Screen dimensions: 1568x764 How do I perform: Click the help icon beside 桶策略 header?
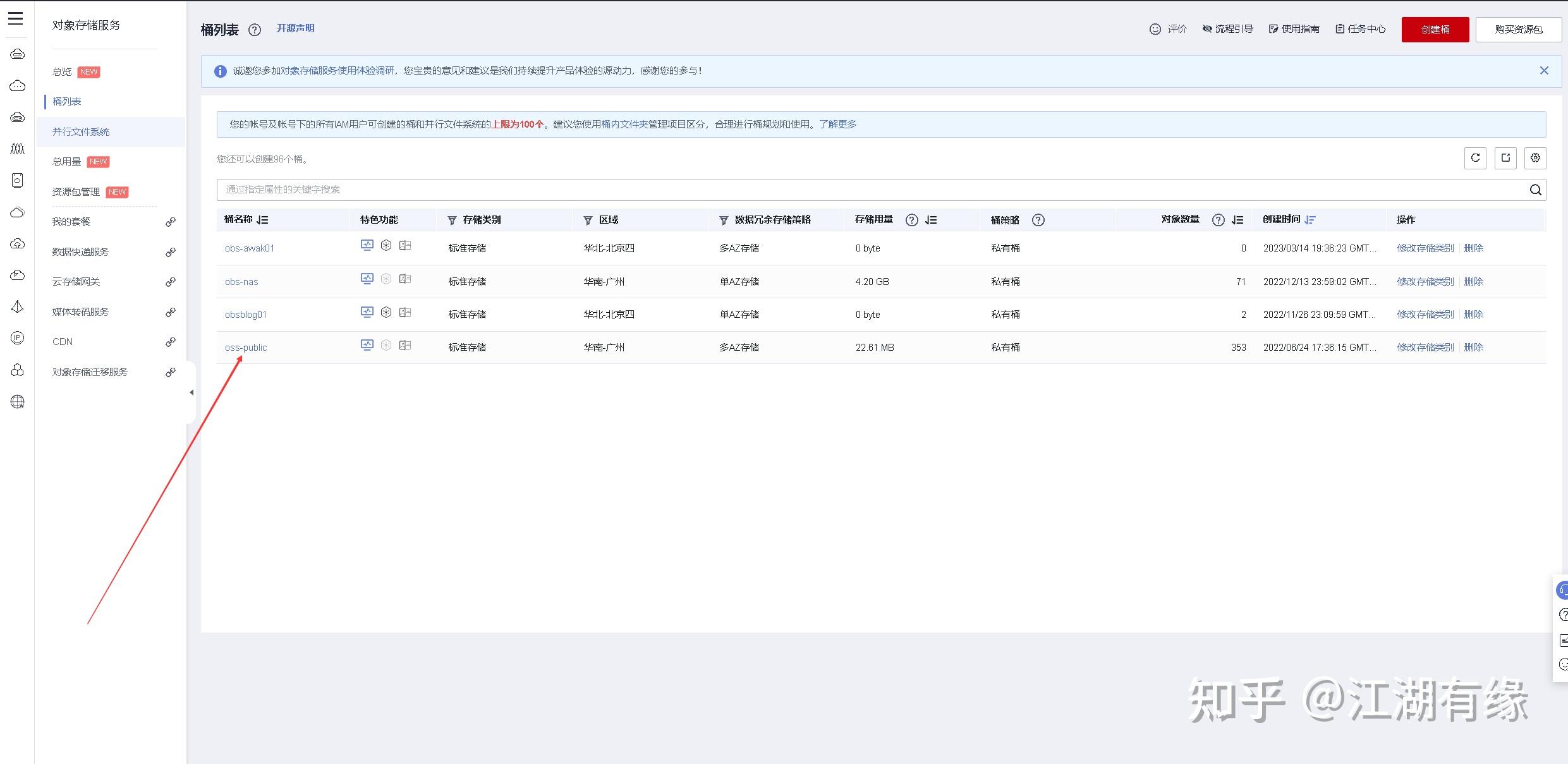[1038, 220]
